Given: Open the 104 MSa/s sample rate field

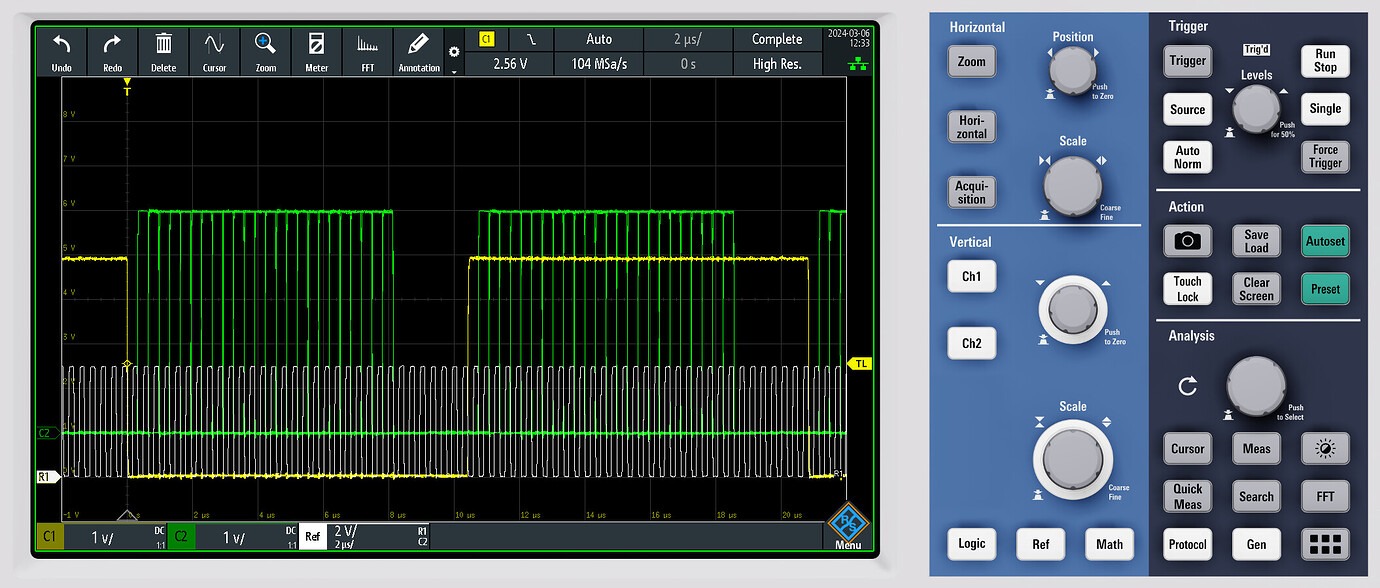Looking at the screenshot, I should [x=598, y=64].
